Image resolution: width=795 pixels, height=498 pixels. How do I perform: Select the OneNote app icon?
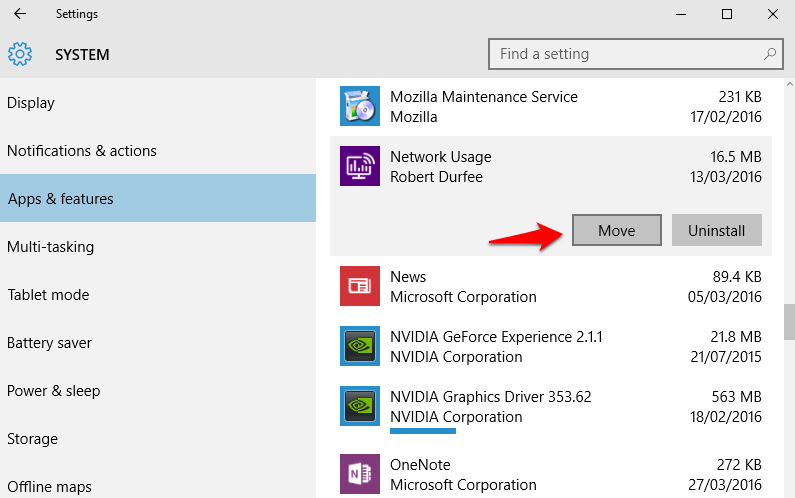pos(359,474)
